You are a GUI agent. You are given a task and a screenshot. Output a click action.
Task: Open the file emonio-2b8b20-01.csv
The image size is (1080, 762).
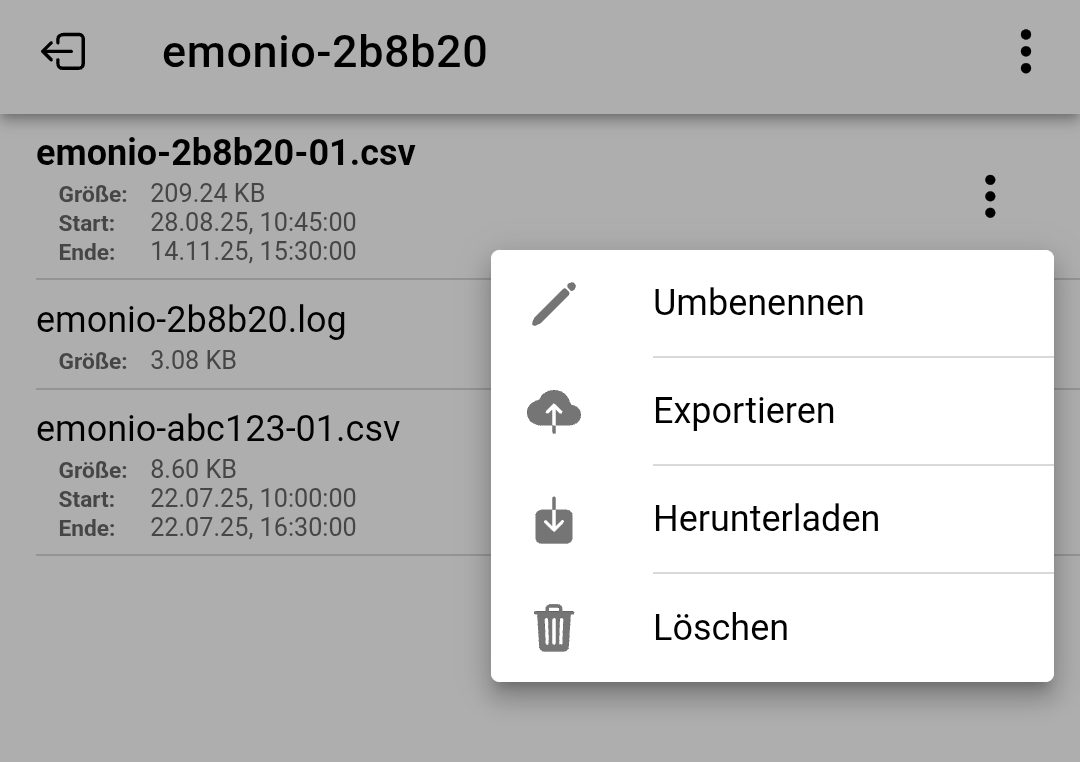[x=224, y=153]
